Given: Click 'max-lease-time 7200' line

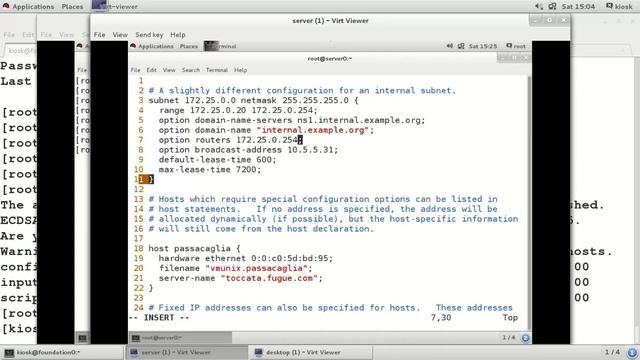Looking at the screenshot, I should point(209,169).
